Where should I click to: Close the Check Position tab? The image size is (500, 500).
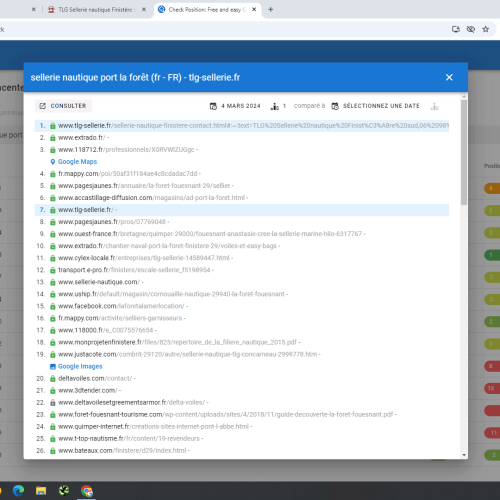254,10
